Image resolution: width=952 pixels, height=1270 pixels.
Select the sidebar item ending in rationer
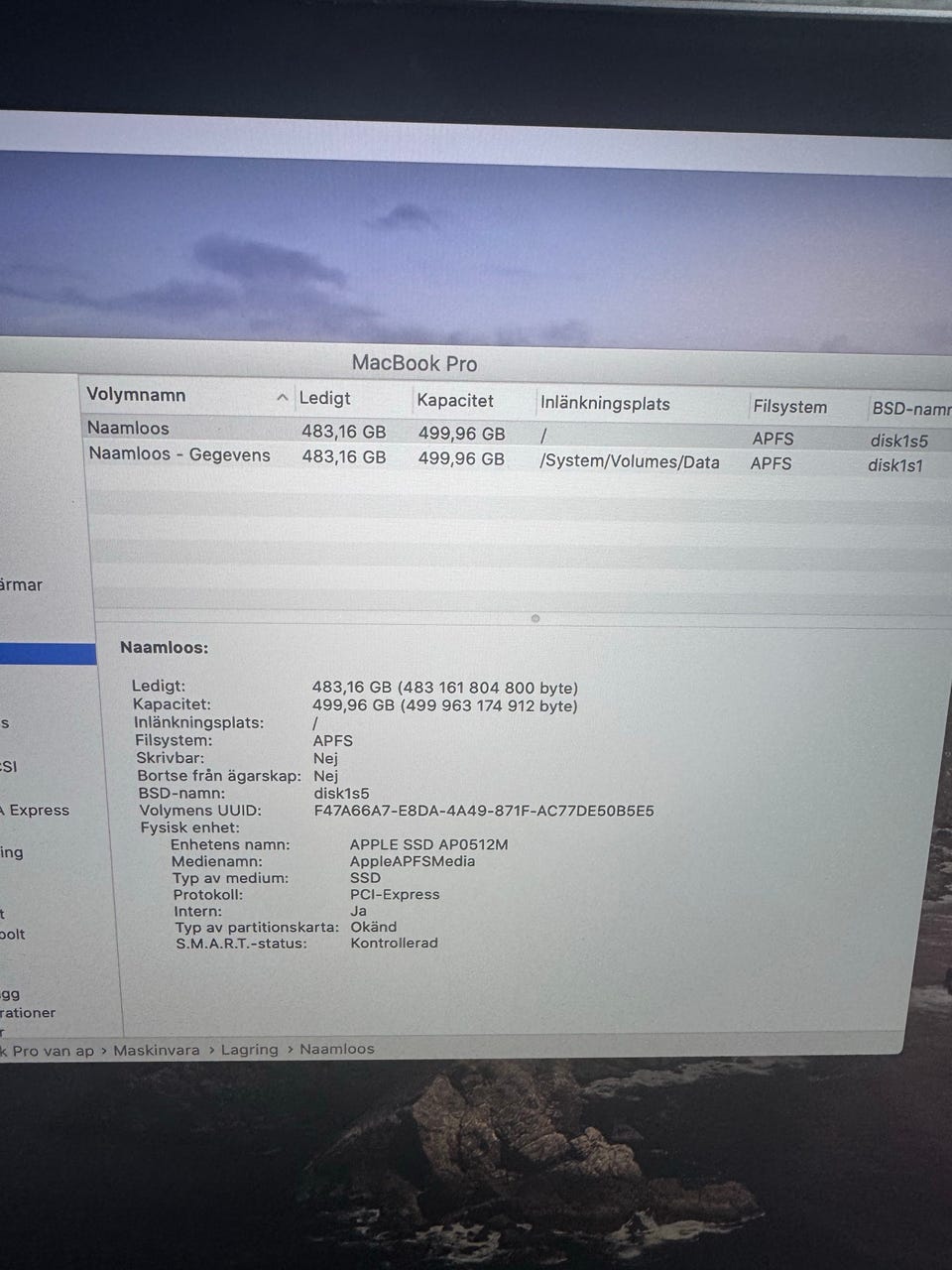28,1013
